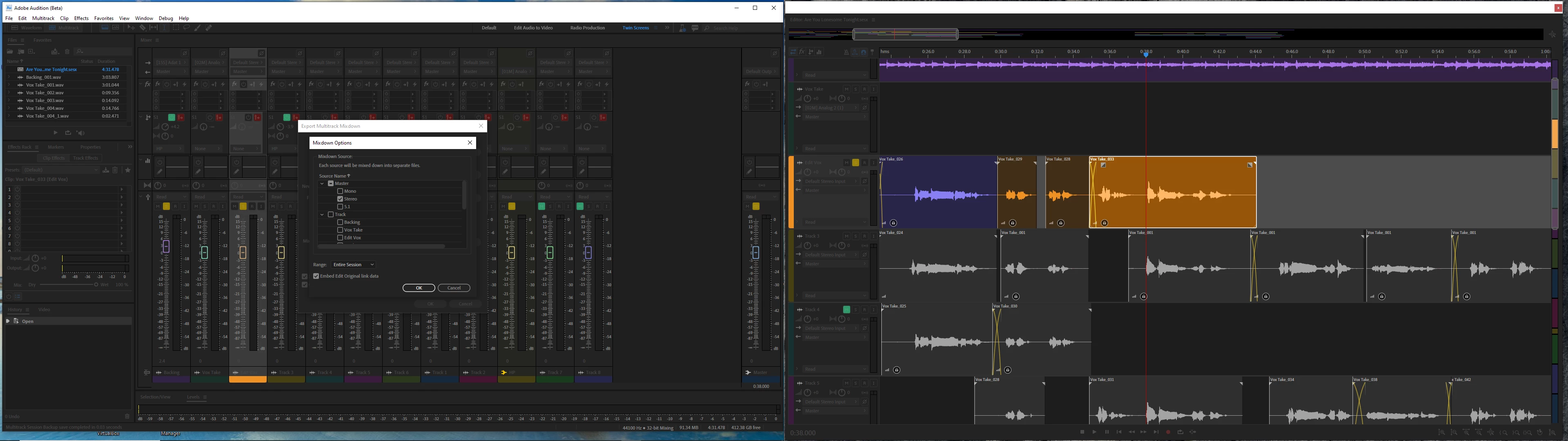This screenshot has height=441, width=1568.
Task: Toggle Embed Edit Original link data
Action: click(316, 276)
